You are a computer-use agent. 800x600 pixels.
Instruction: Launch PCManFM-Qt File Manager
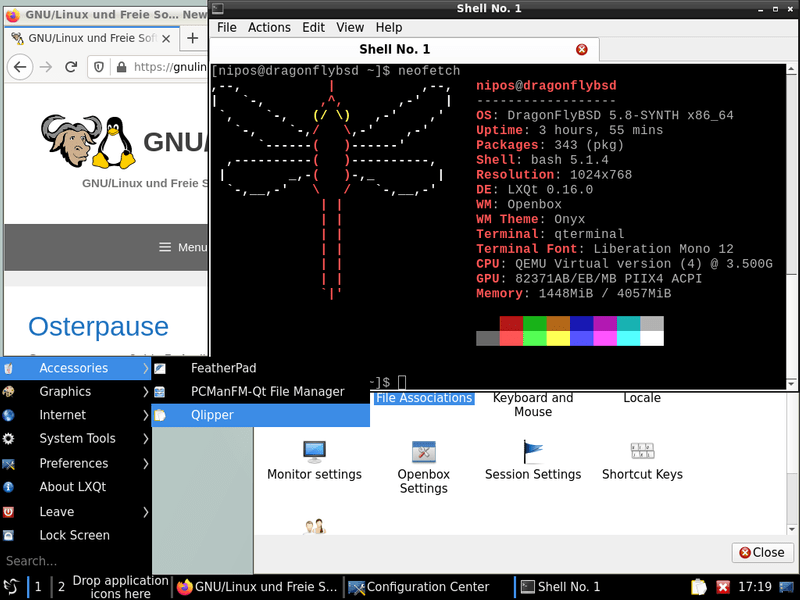[x=261, y=391]
